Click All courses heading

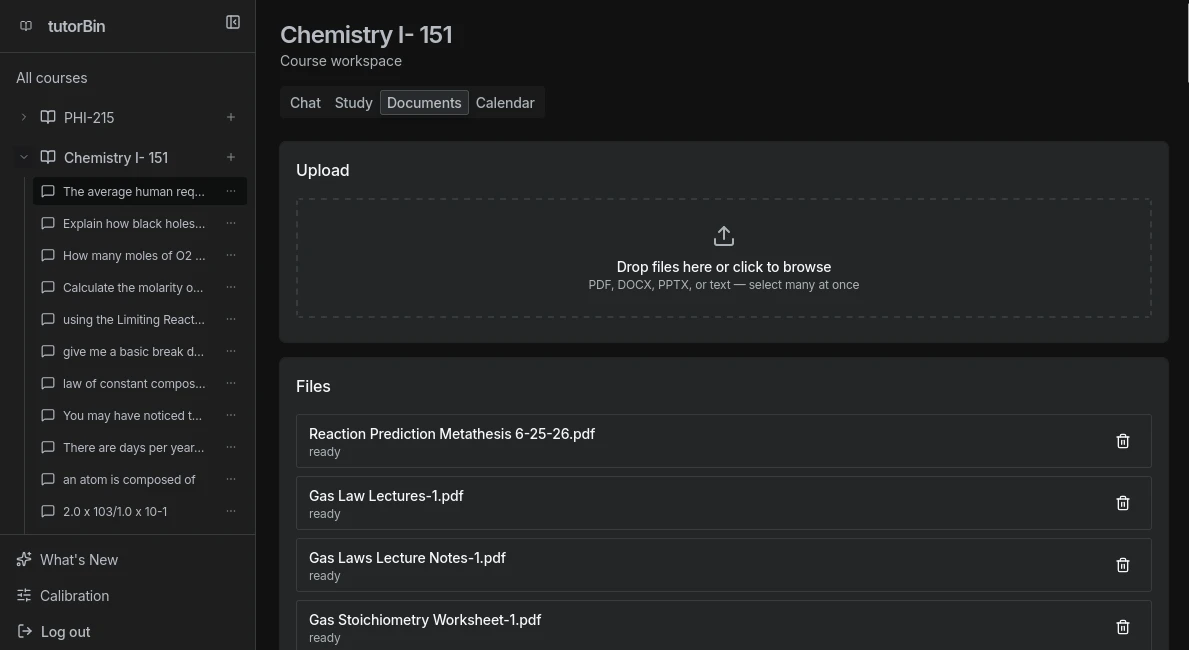pos(52,78)
